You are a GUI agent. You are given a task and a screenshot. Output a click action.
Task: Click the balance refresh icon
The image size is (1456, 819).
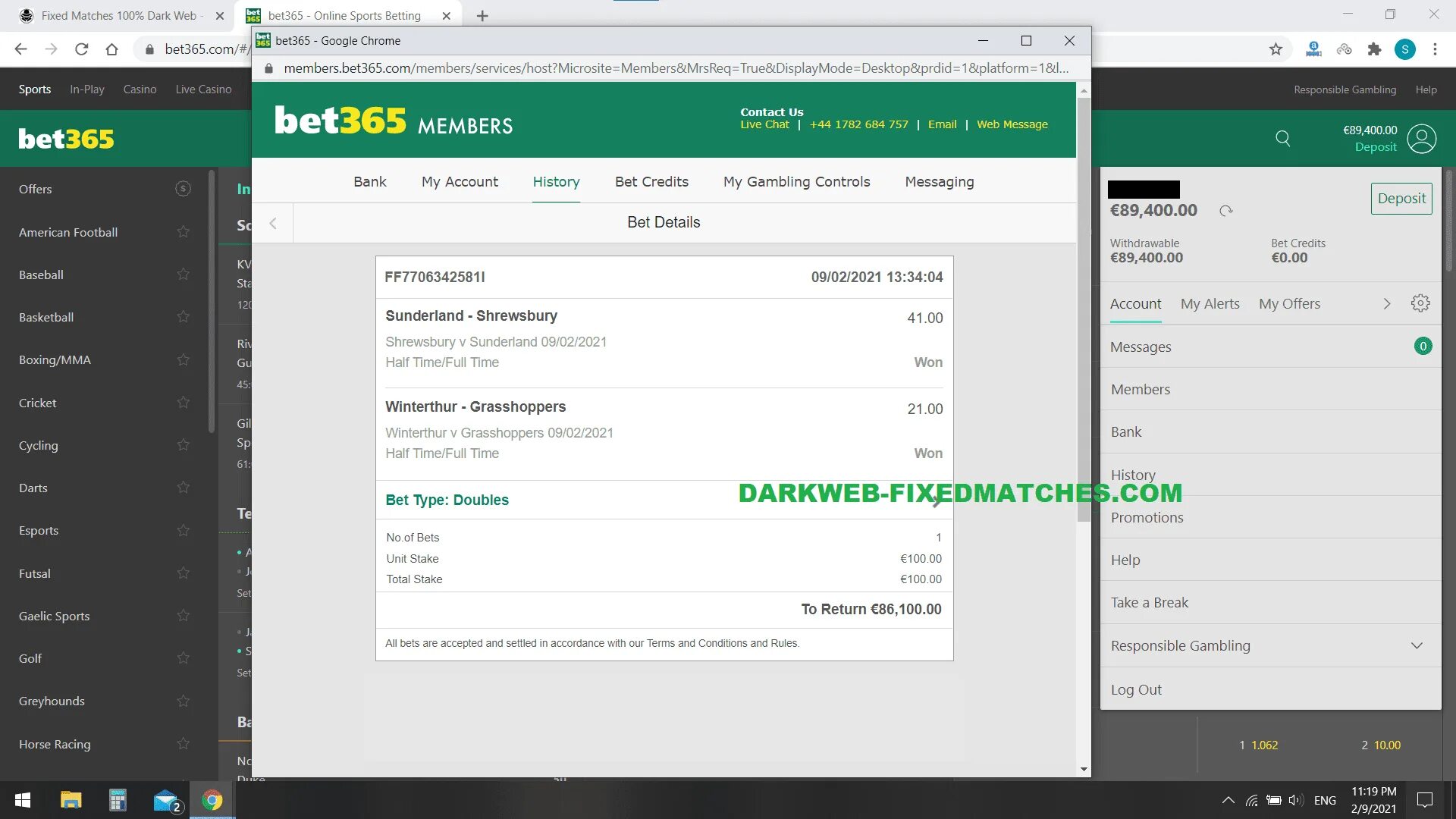coord(1226,211)
